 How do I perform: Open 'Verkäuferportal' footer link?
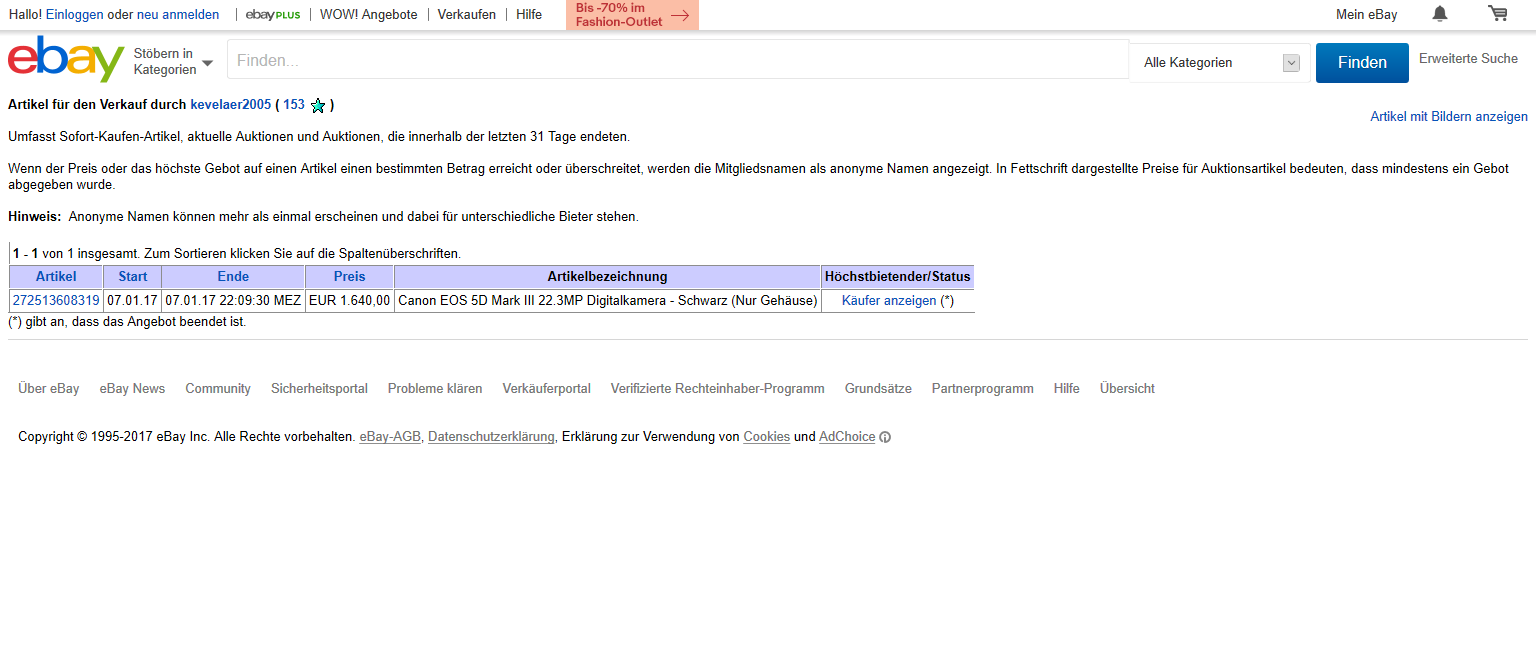pos(547,389)
